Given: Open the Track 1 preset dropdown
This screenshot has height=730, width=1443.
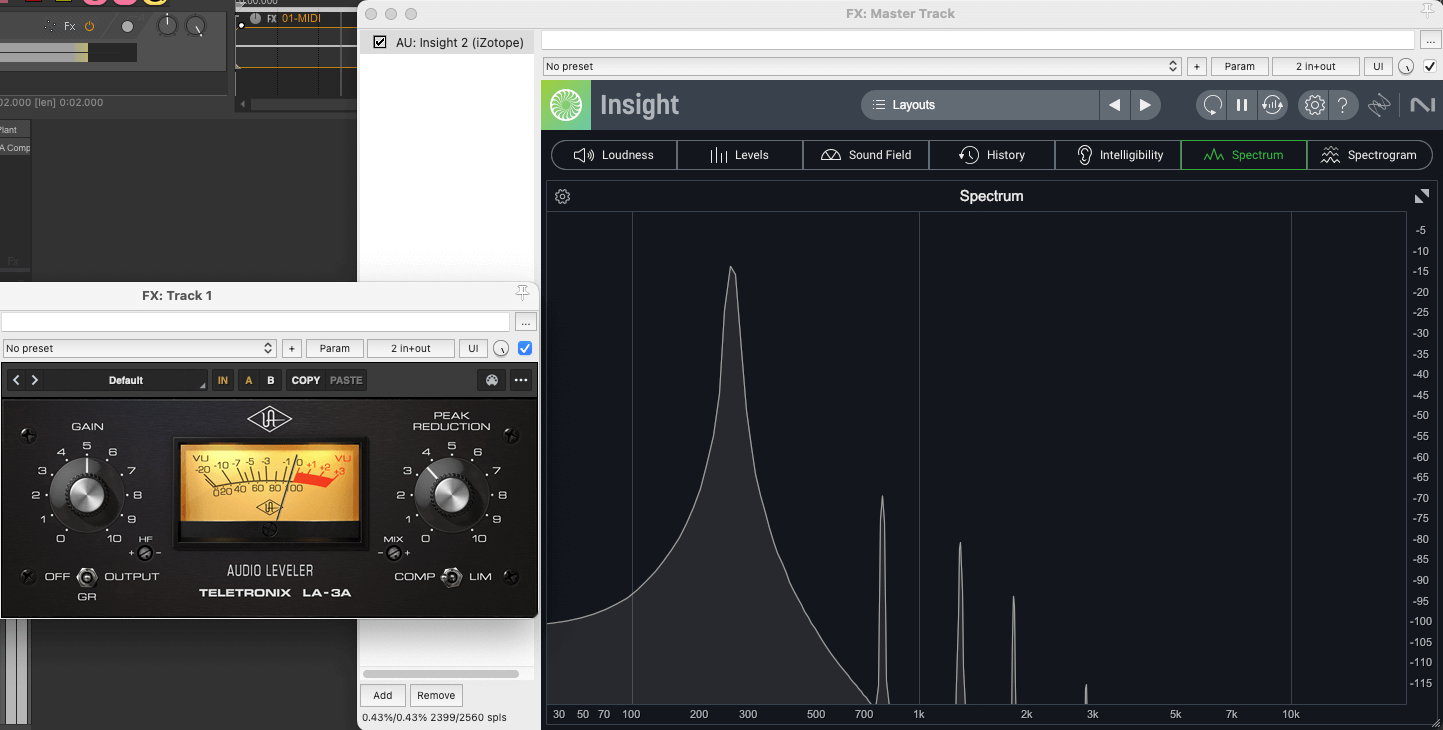Looking at the screenshot, I should click(x=139, y=348).
